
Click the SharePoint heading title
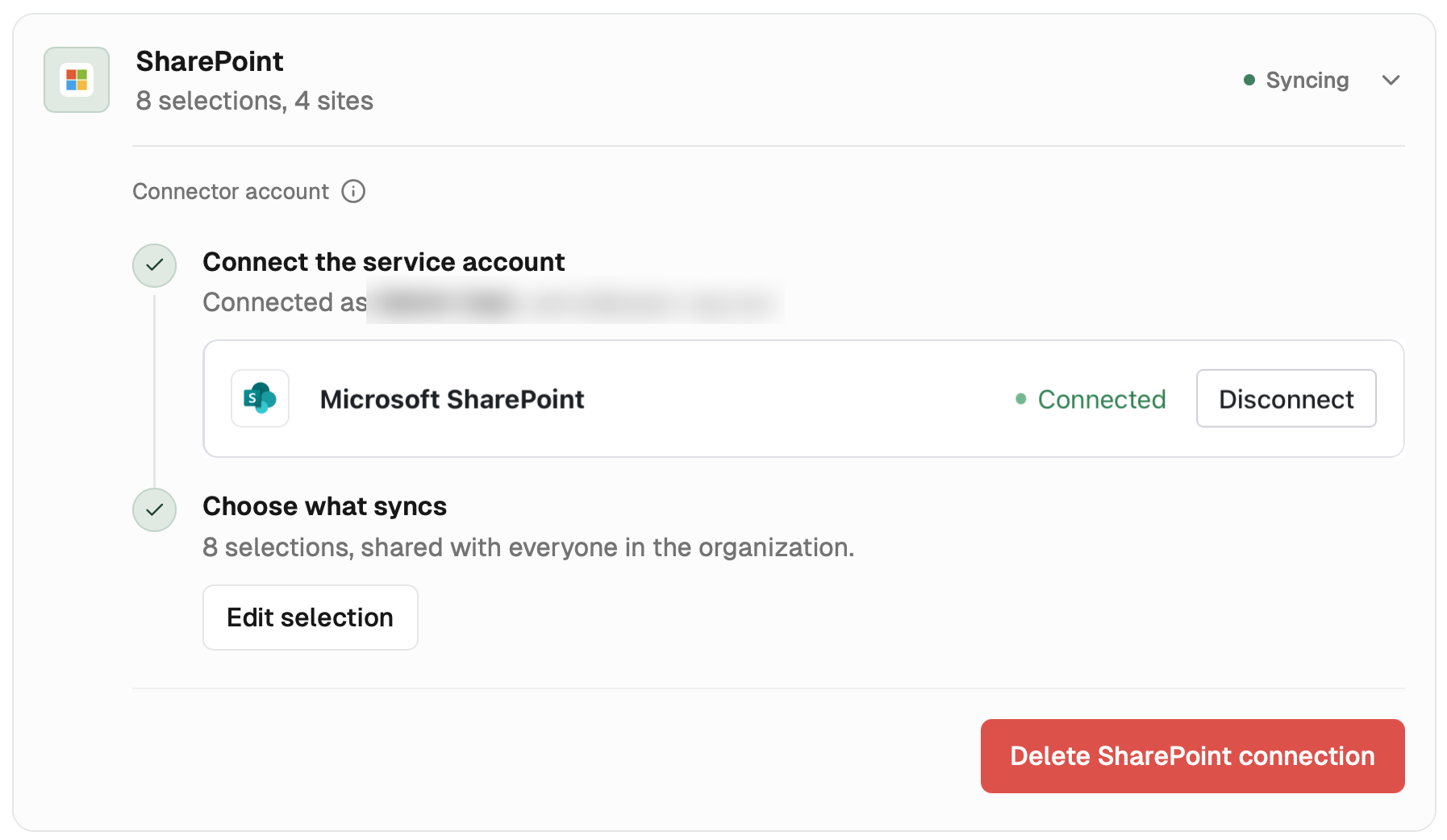(210, 61)
